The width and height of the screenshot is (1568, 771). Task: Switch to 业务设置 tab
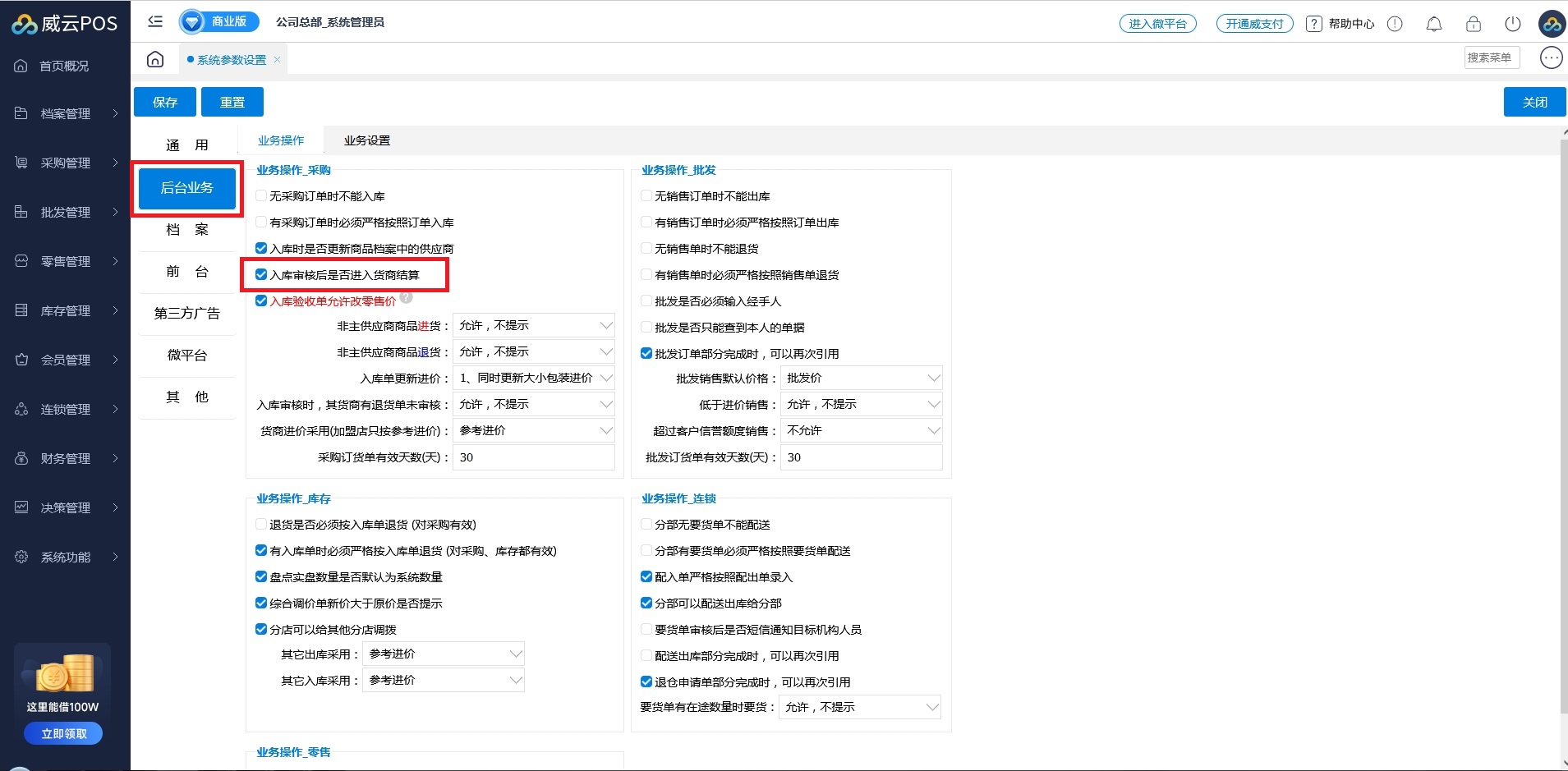point(367,140)
